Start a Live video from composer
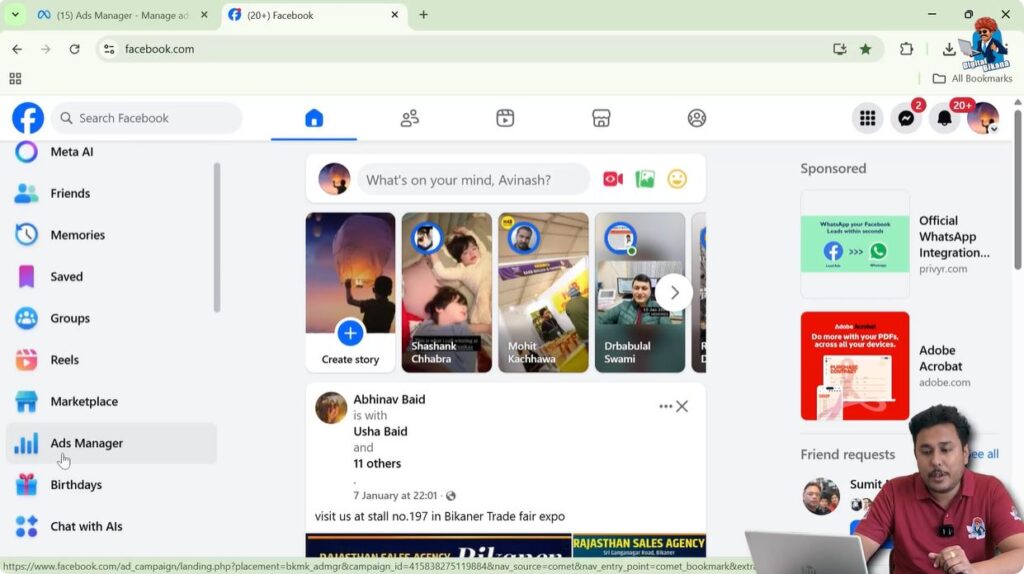 pyautogui.click(x=613, y=179)
